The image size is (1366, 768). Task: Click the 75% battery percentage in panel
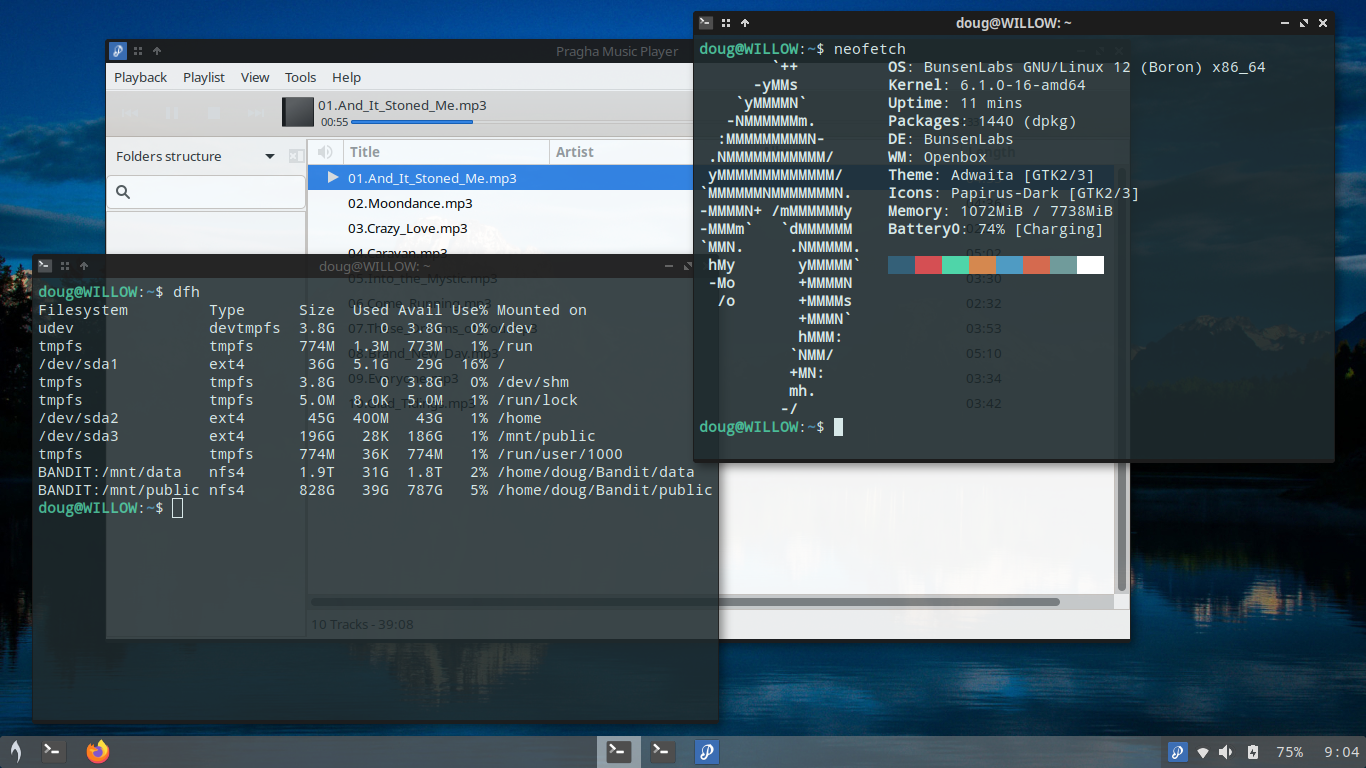[1290, 752]
